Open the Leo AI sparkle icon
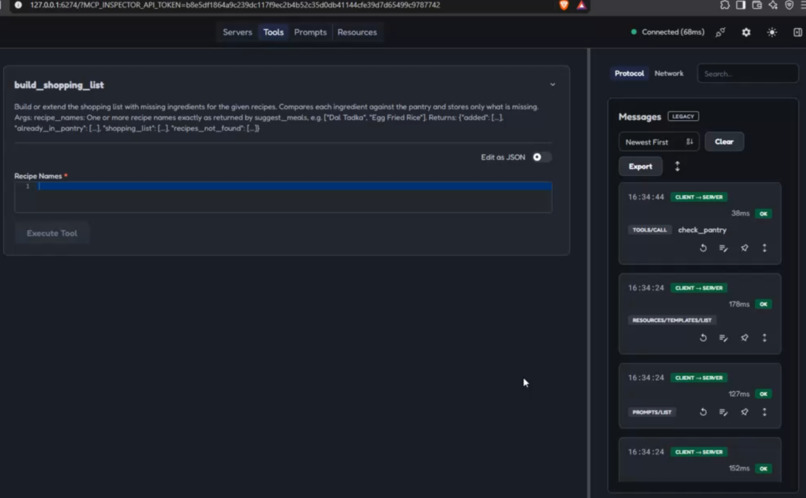The height and width of the screenshot is (498, 806). [x=773, y=5]
